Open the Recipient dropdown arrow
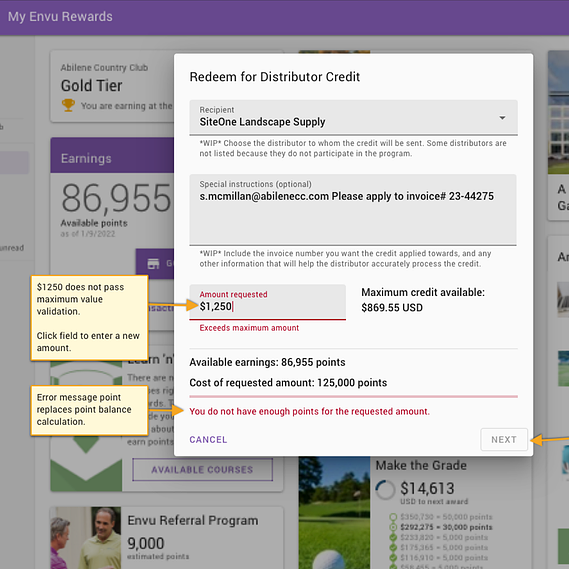 tap(502, 118)
